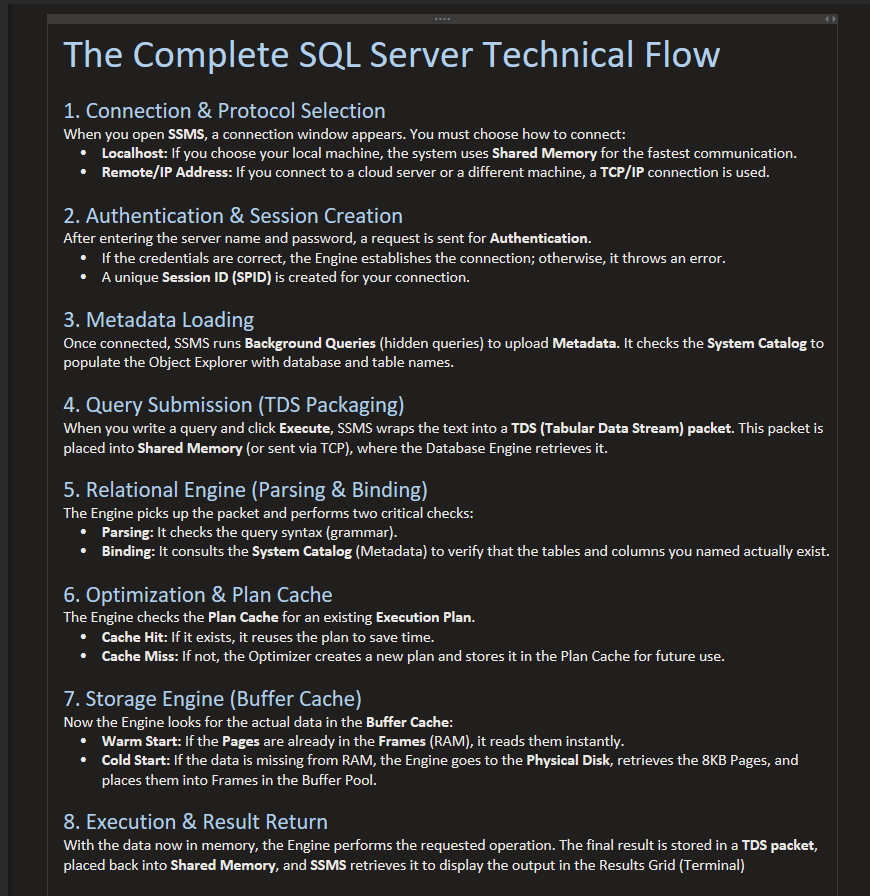
Task: Click the bold 'TCP/IP' text
Action: [x=622, y=172]
